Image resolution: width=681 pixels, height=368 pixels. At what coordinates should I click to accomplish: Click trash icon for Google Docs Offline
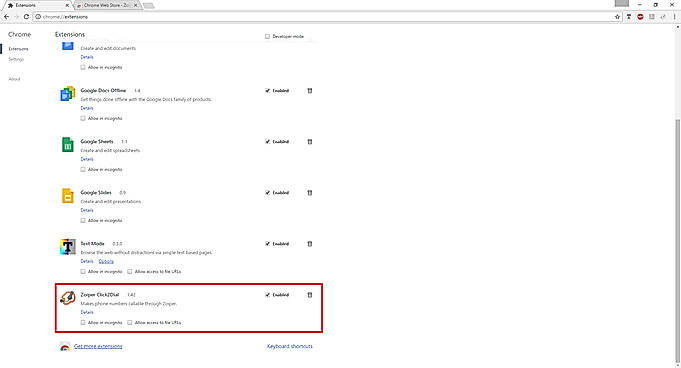tap(310, 90)
